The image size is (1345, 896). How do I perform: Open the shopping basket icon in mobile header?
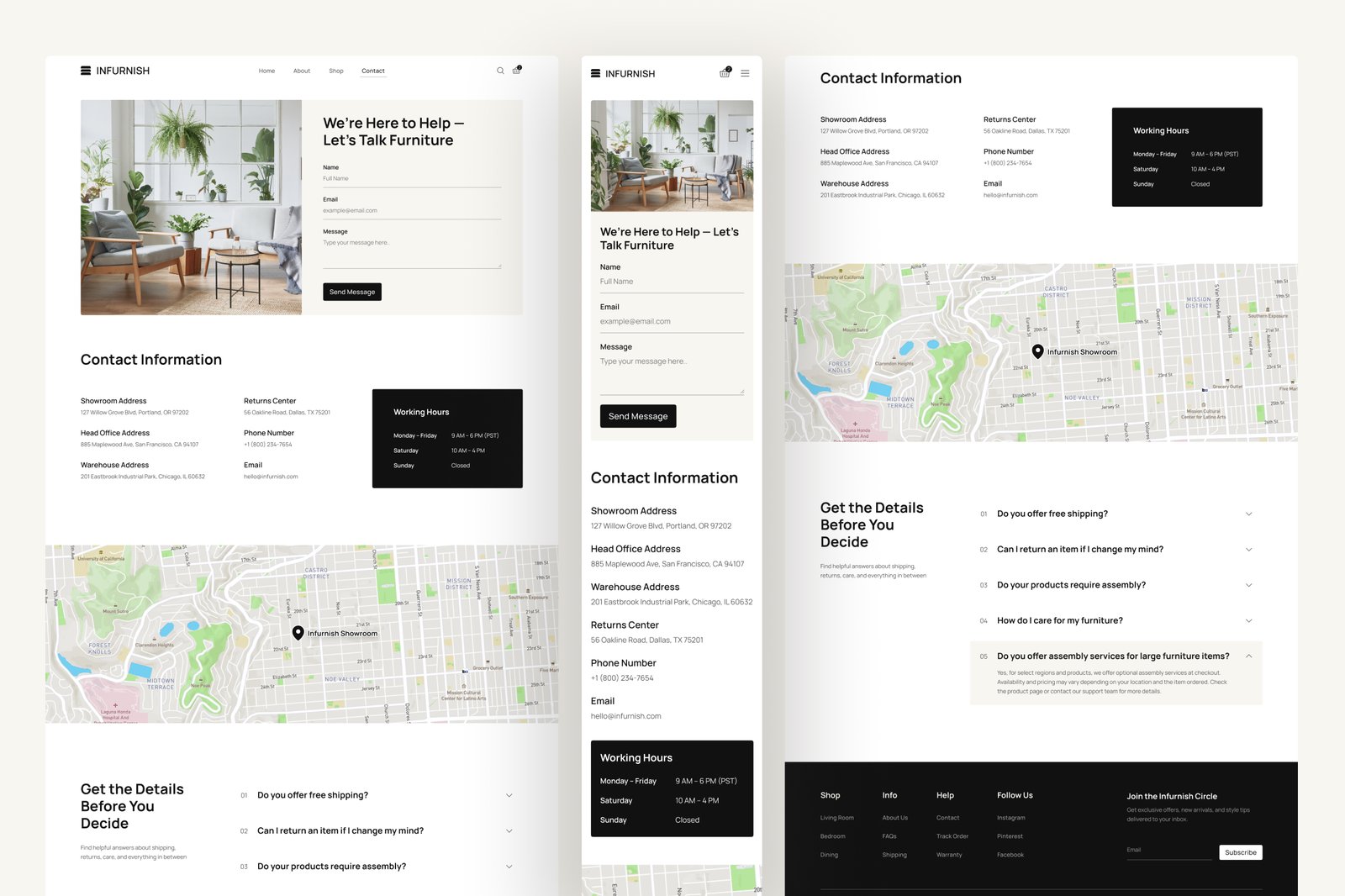coord(725,73)
